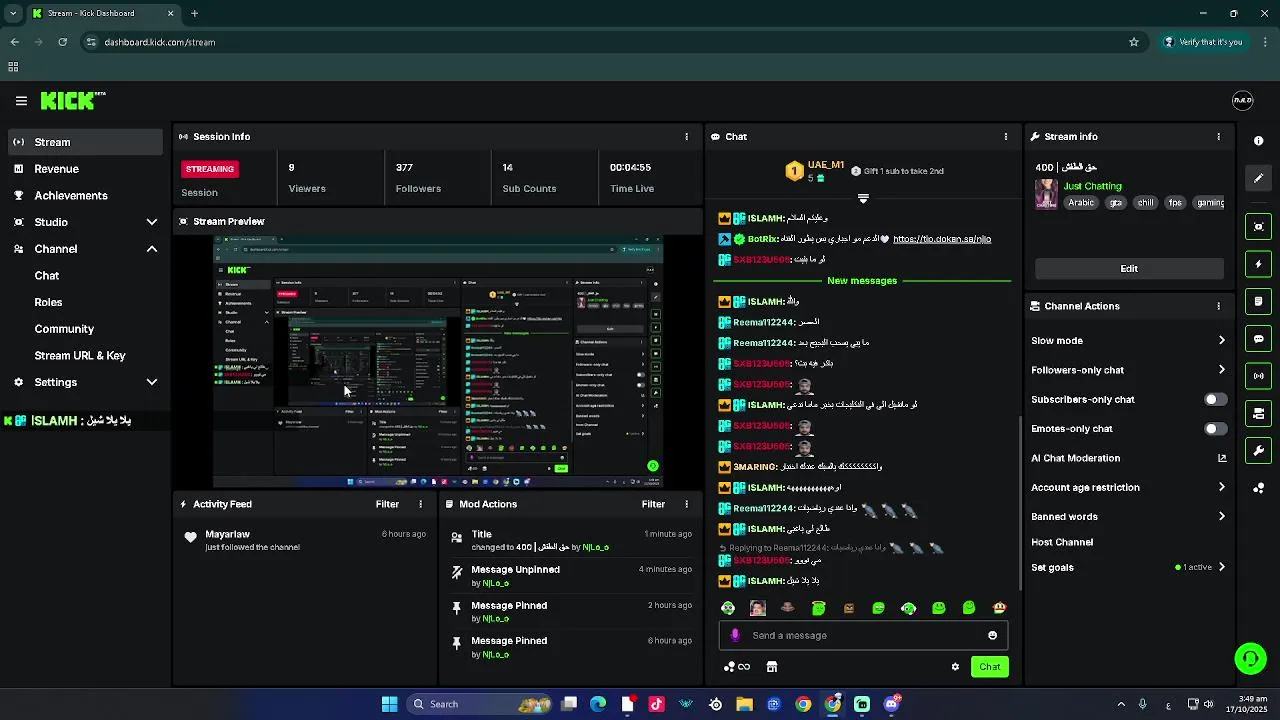Open Channel Actions three-dot options

[x=1218, y=306]
